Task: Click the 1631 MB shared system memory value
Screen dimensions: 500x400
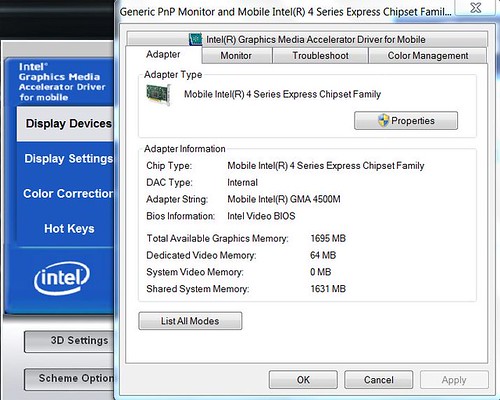Action: [x=328, y=289]
